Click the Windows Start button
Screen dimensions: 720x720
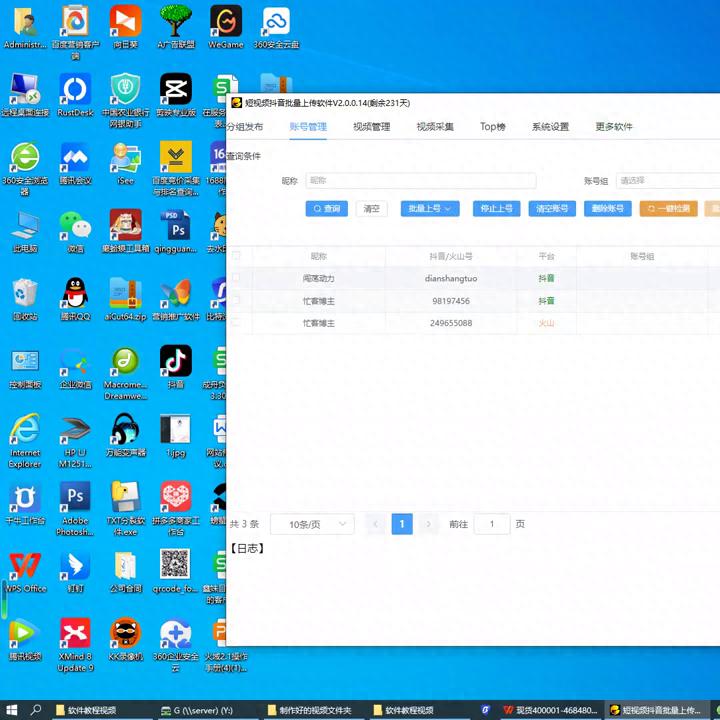(x=11, y=710)
